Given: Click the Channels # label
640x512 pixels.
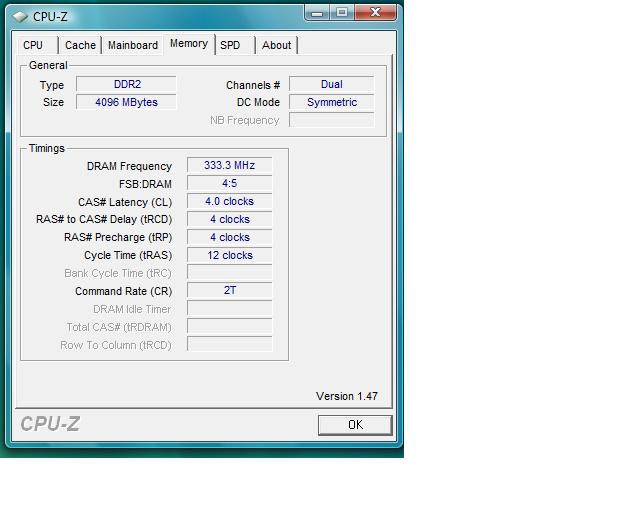Looking at the screenshot, I should [253, 85].
